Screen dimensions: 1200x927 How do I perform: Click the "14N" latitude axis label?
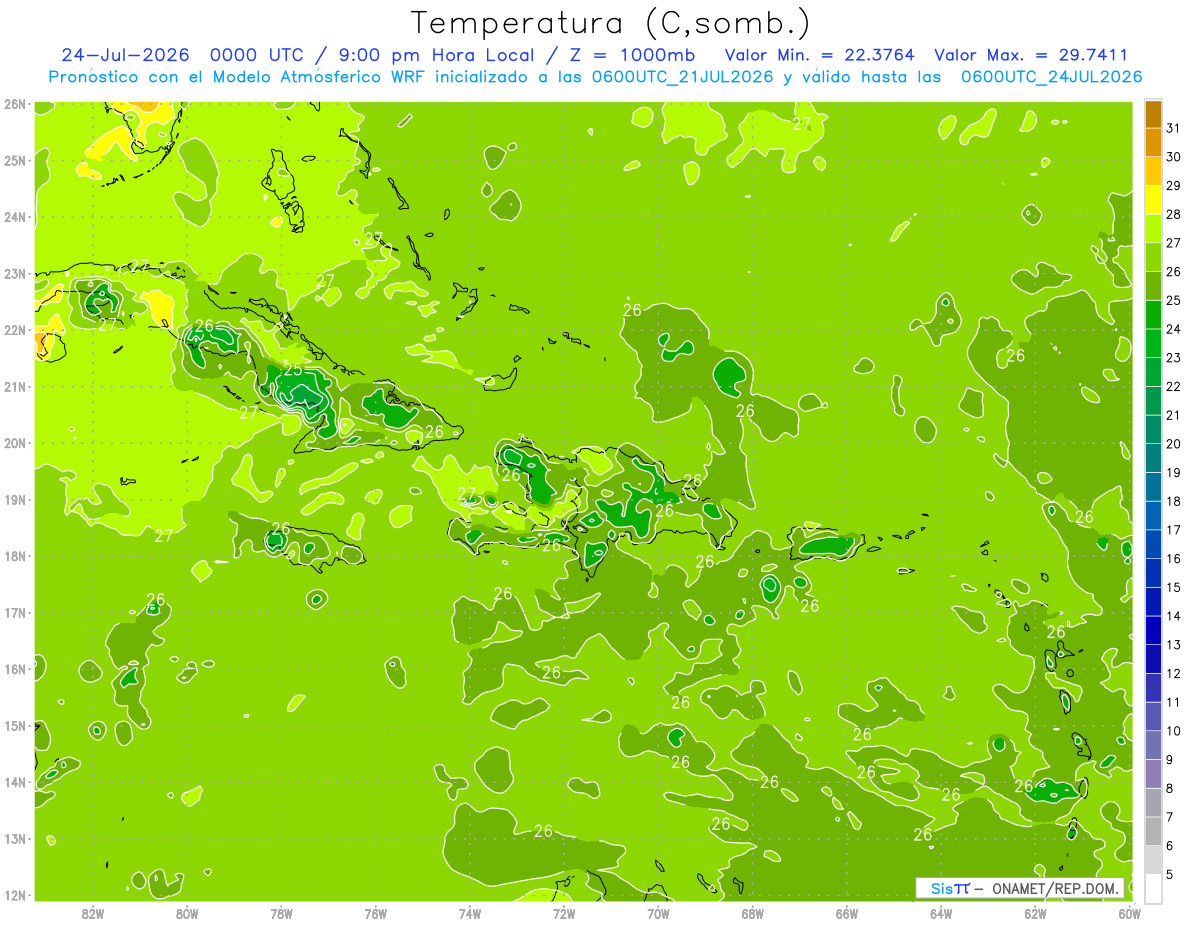coord(14,782)
